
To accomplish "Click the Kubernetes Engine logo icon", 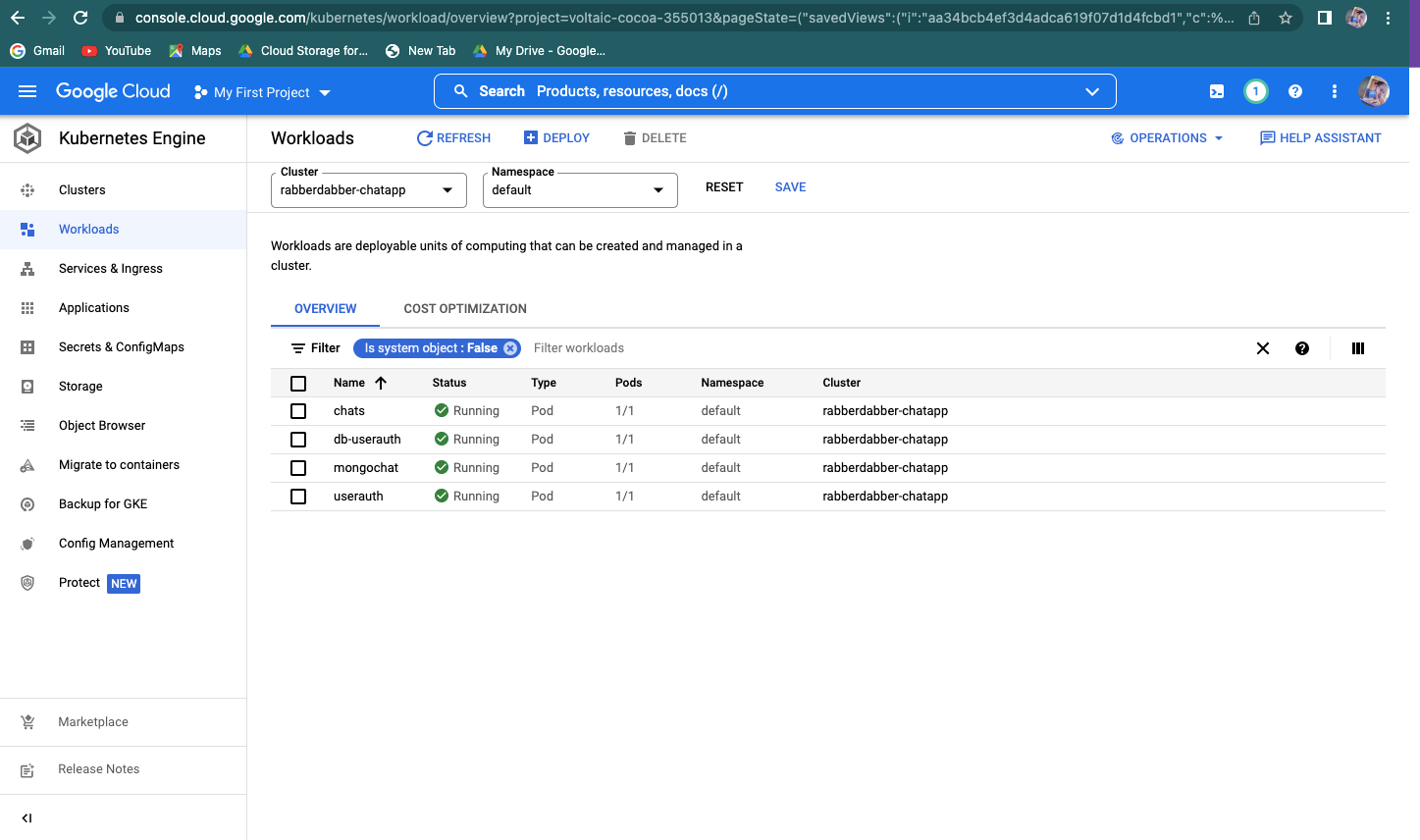I will click(x=27, y=138).
